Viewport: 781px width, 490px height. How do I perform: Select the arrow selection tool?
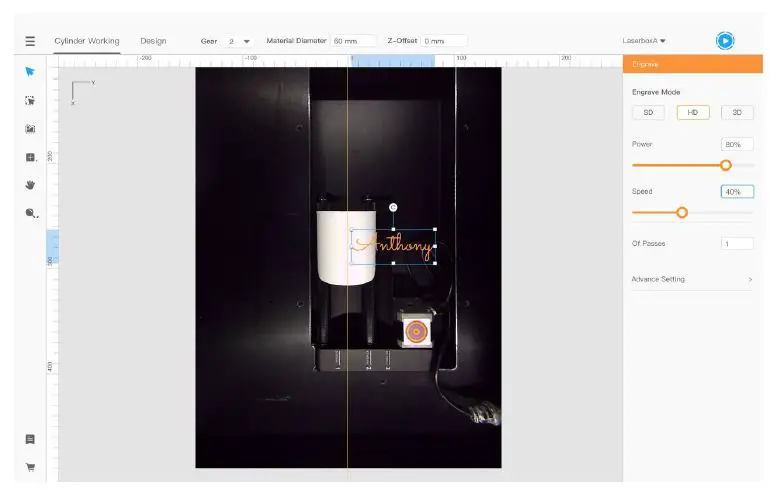click(30, 71)
